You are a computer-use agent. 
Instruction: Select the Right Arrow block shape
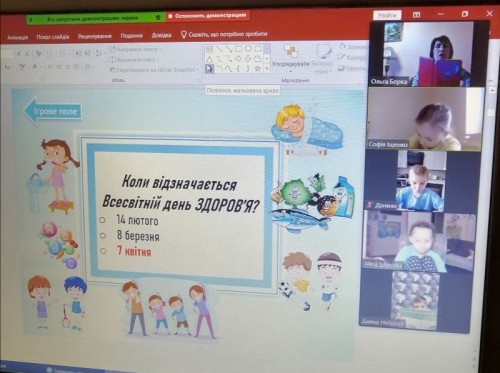[238, 59]
